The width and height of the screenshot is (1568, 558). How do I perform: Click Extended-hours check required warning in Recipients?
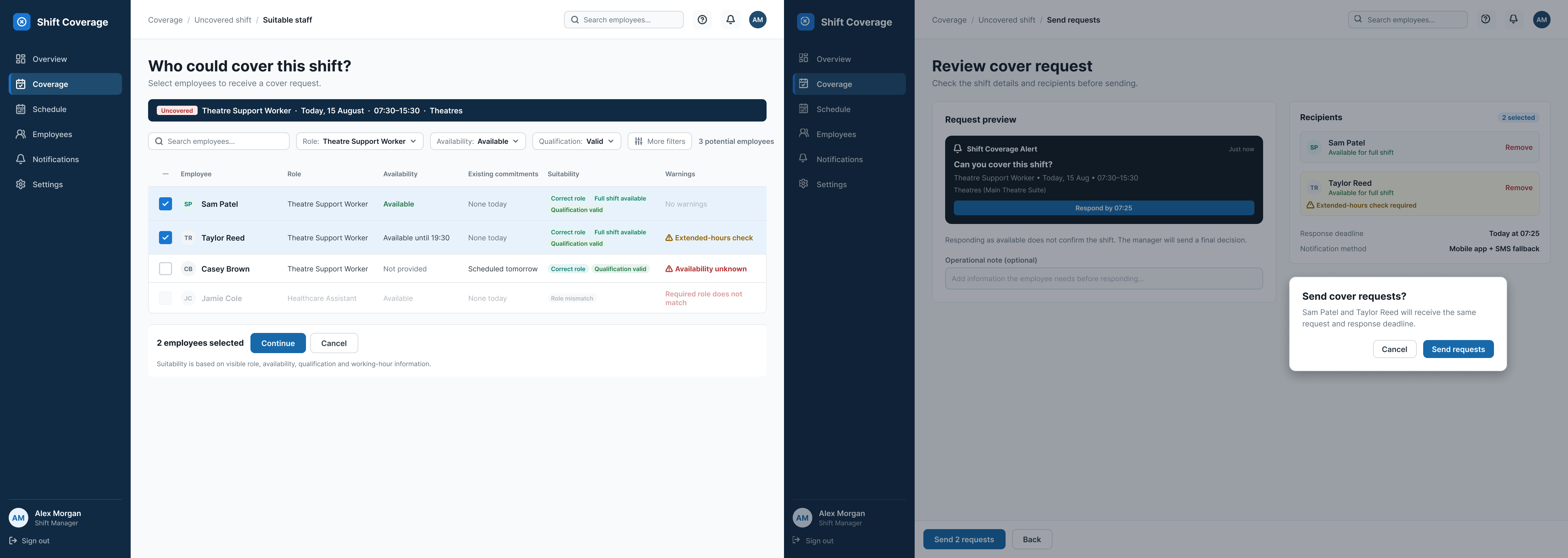point(1362,205)
